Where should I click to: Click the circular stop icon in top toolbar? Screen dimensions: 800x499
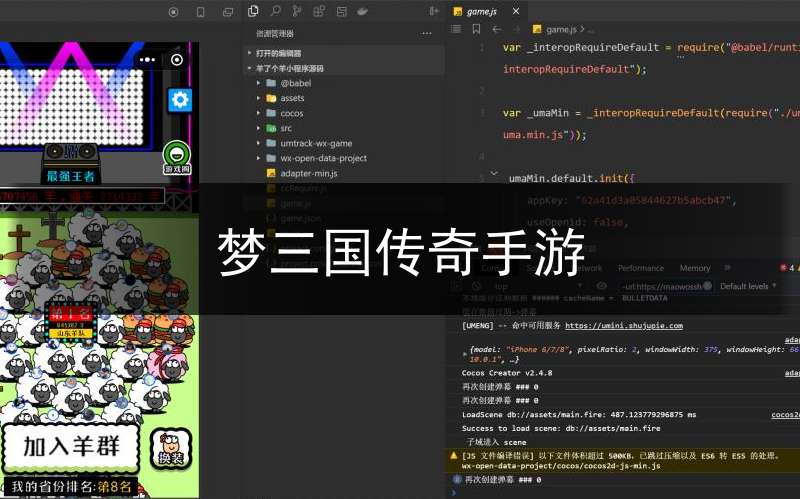(x=173, y=12)
